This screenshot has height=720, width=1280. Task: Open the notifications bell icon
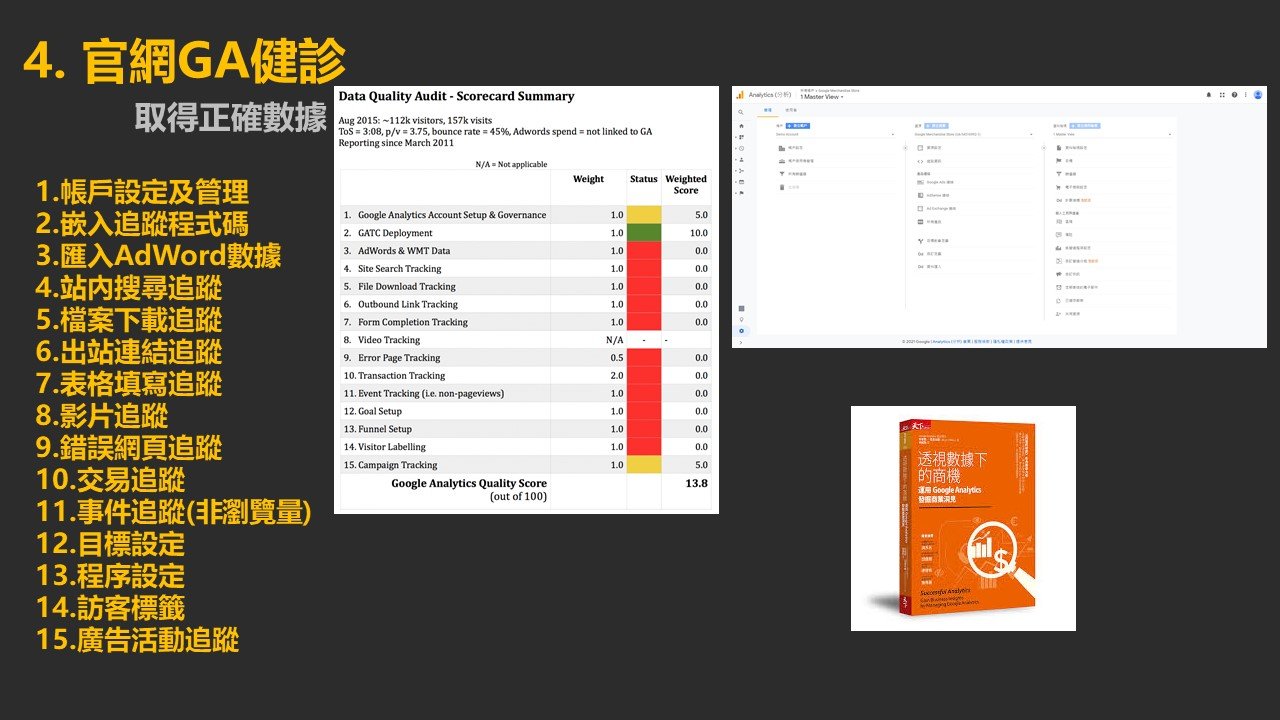click(1208, 95)
